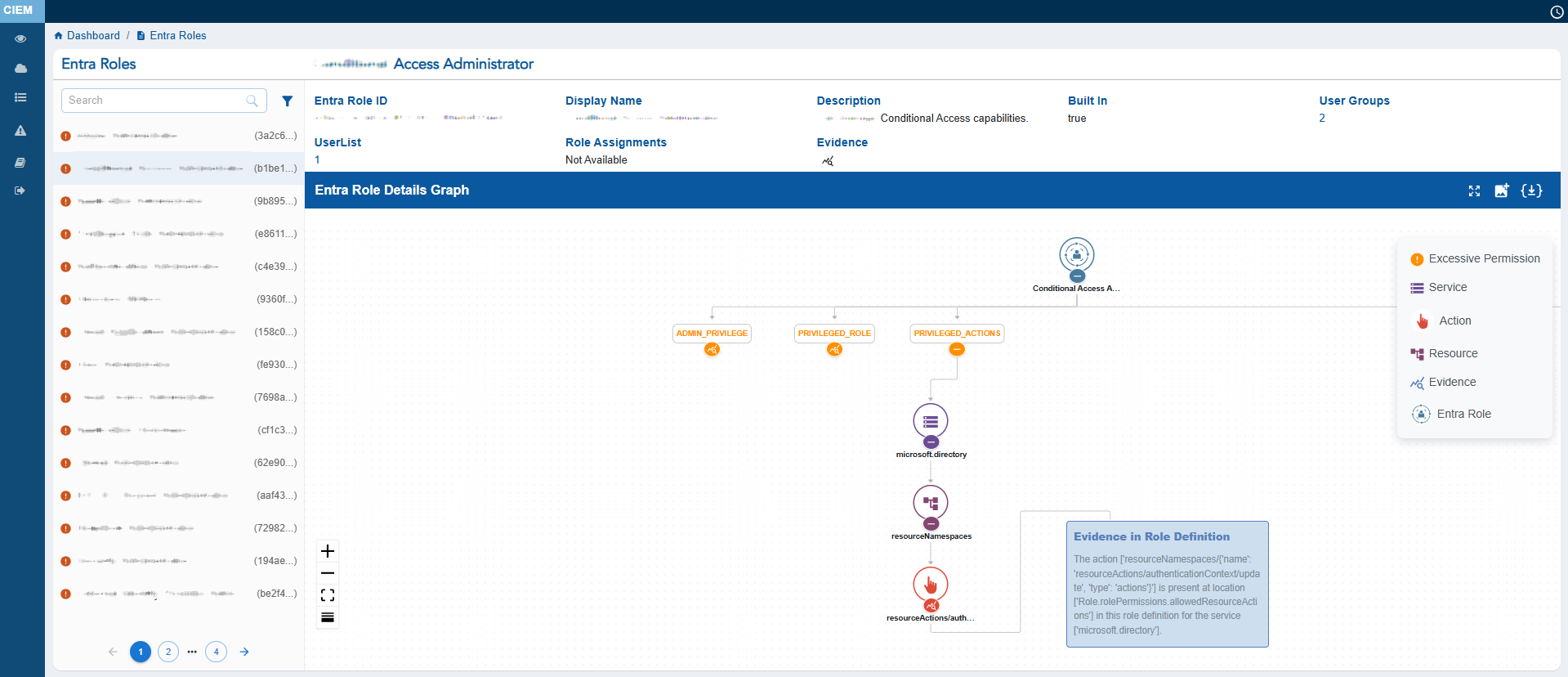Open the cloud section in sidebar
The width and height of the screenshot is (1568, 677).
(x=20, y=69)
